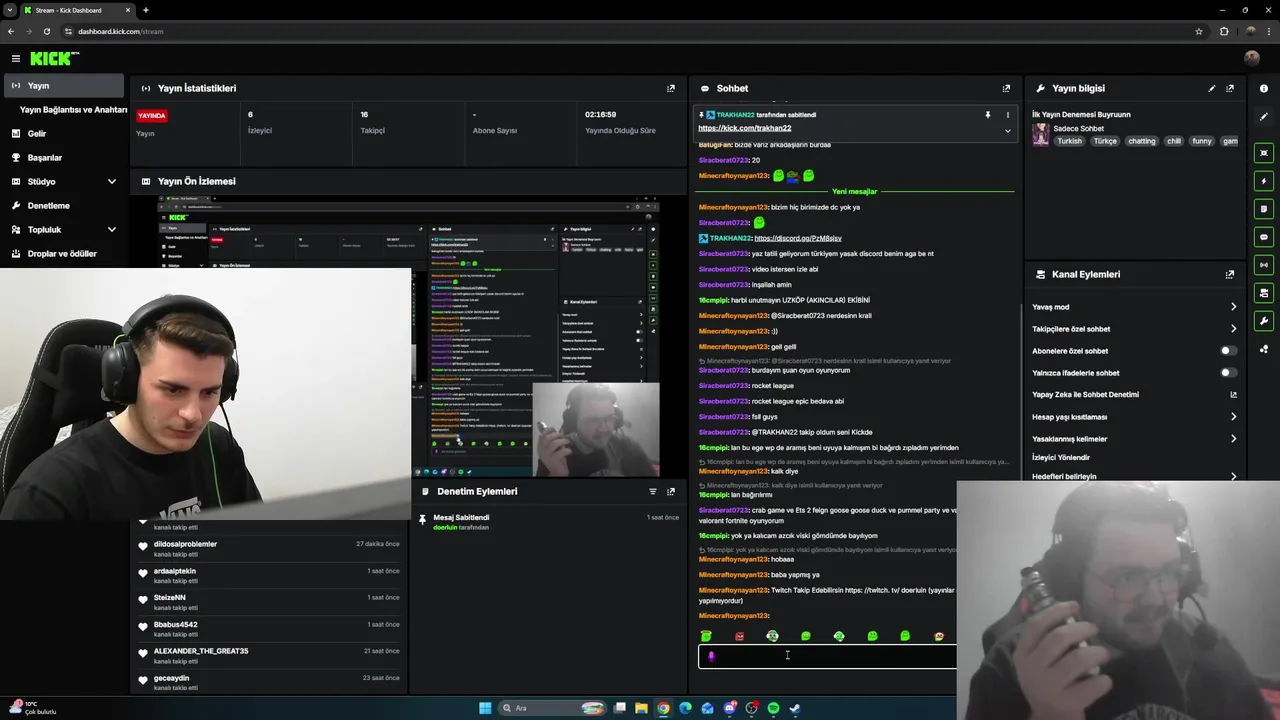The height and width of the screenshot is (720, 1280).
Task: Open Droplar ve ödüller page
Action: [64, 254]
